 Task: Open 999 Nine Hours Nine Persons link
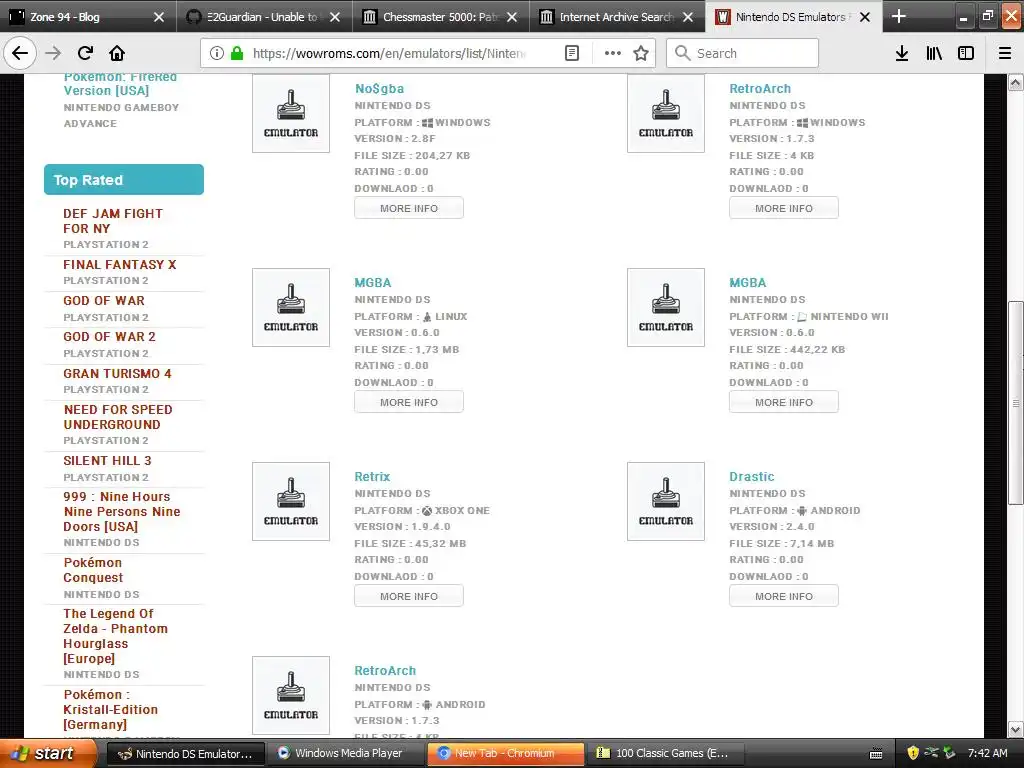point(121,511)
